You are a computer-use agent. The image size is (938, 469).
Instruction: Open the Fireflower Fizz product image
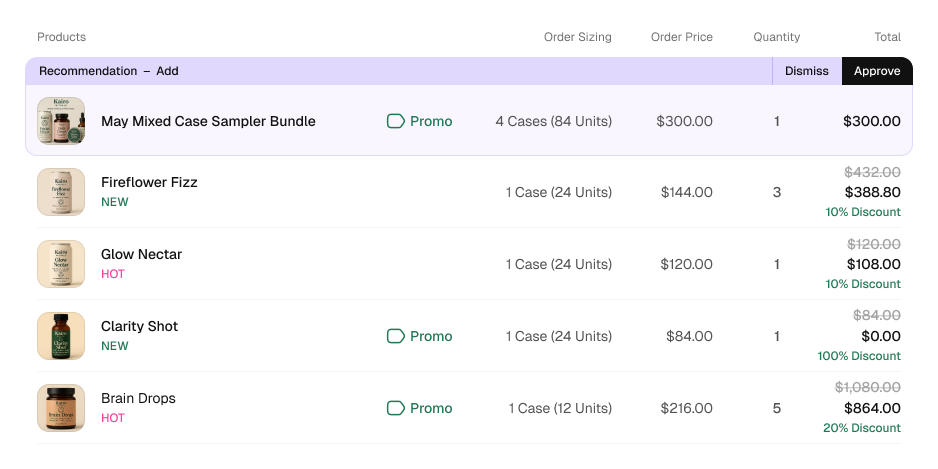pyautogui.click(x=61, y=192)
